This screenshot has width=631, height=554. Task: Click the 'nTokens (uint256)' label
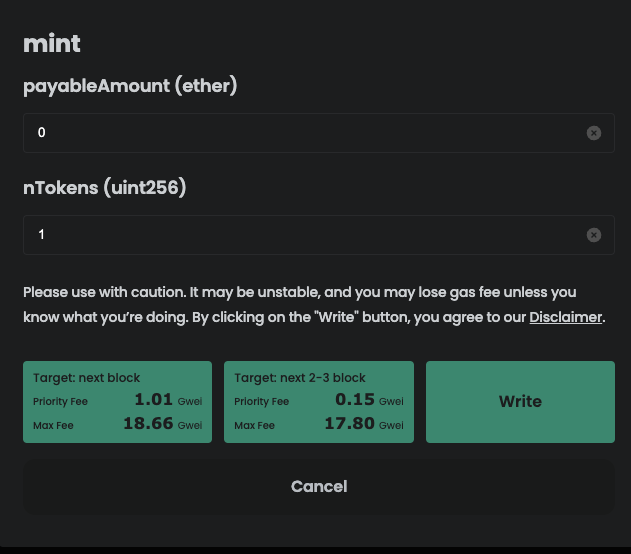click(x=105, y=188)
